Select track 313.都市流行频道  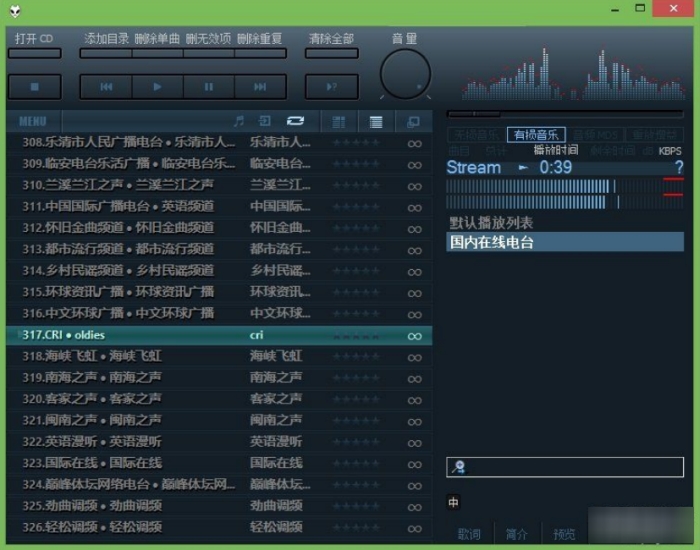219,250
